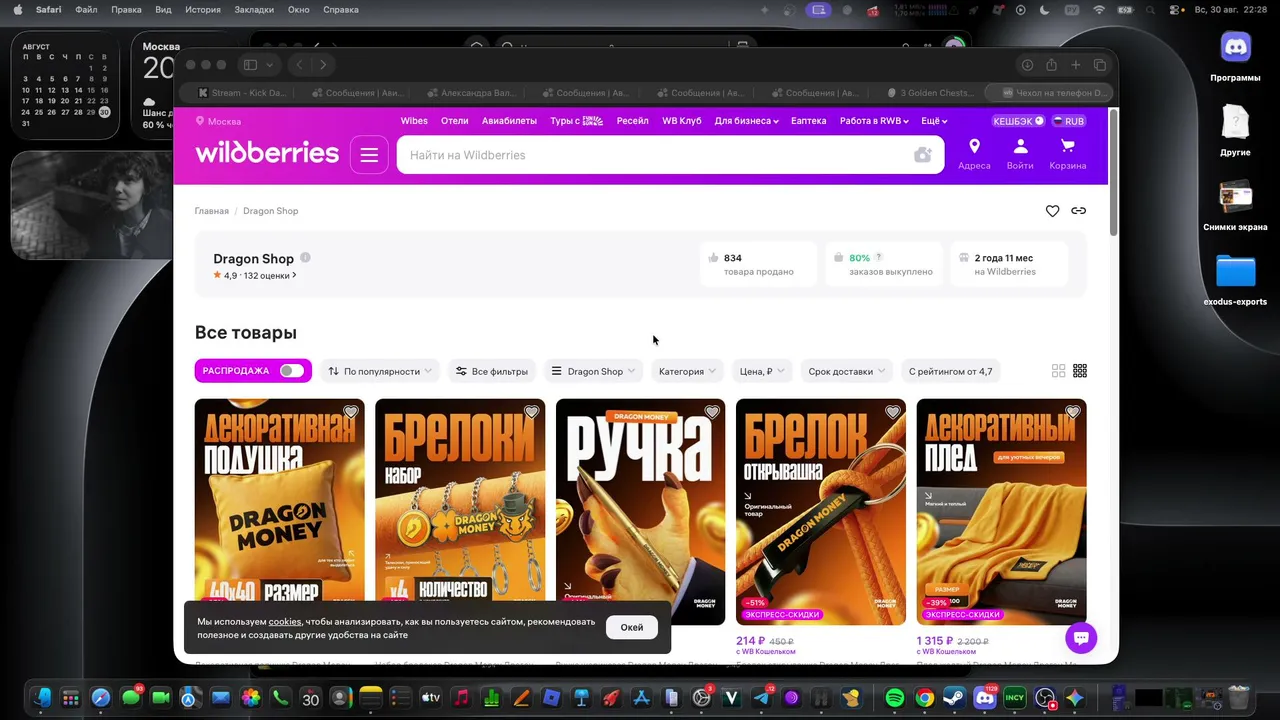Viewport: 1280px width, 720px height.
Task: Open the Цена, ₽ price filter
Action: (x=762, y=371)
